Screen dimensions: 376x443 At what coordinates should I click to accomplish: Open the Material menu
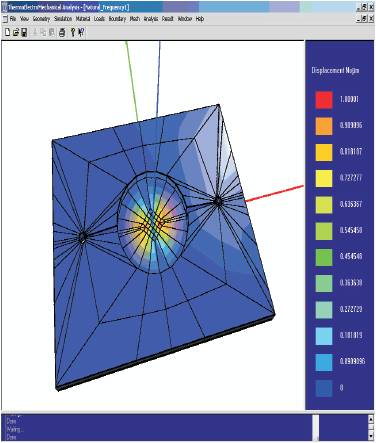tap(83, 19)
